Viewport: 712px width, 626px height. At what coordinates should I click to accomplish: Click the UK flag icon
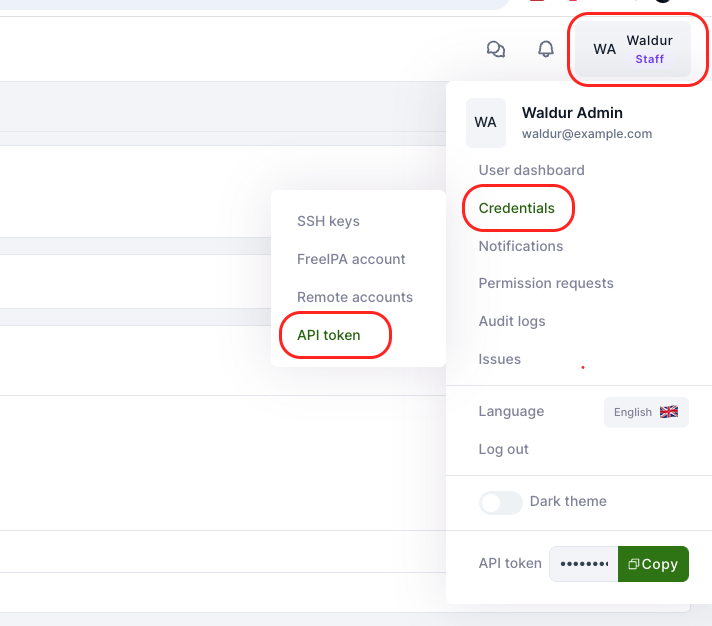[x=669, y=412]
